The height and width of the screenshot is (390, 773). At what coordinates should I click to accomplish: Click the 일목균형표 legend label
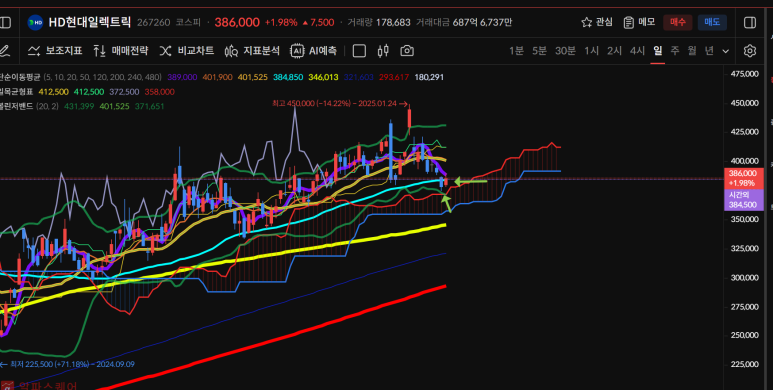(x=17, y=92)
